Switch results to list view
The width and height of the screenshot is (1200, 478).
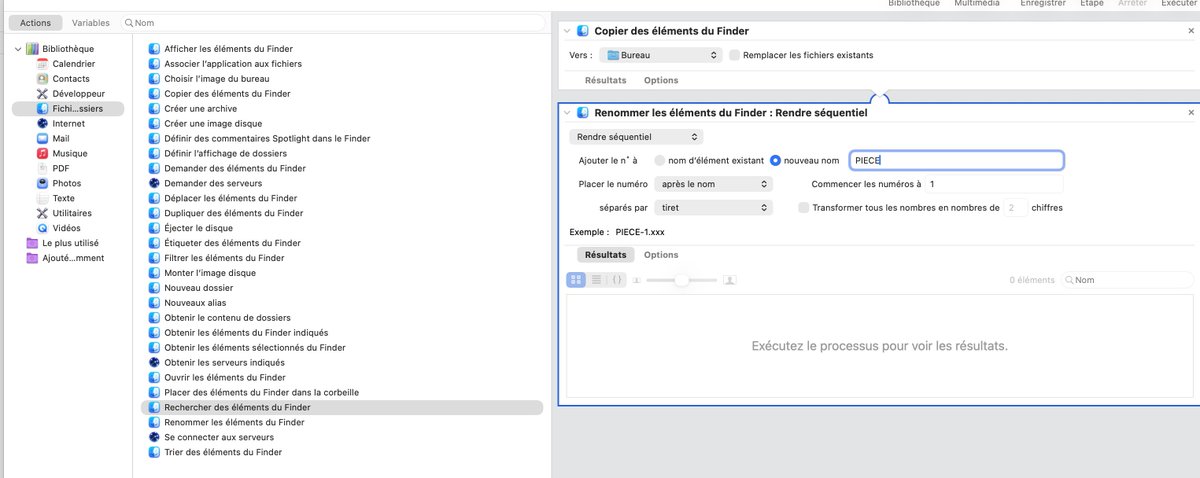pyautogui.click(x=596, y=280)
